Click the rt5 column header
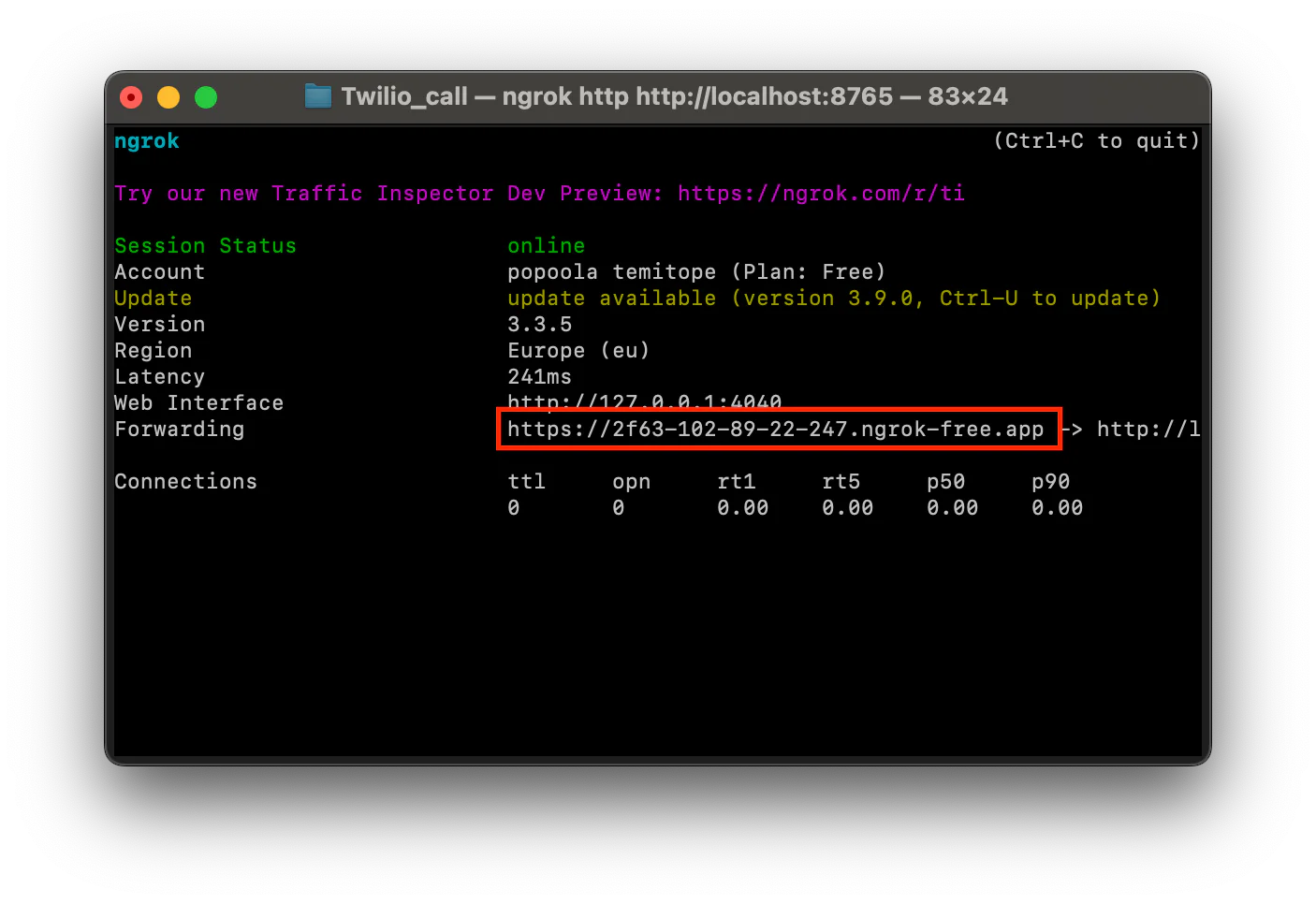Image resolution: width=1316 pixels, height=904 pixels. (x=841, y=482)
